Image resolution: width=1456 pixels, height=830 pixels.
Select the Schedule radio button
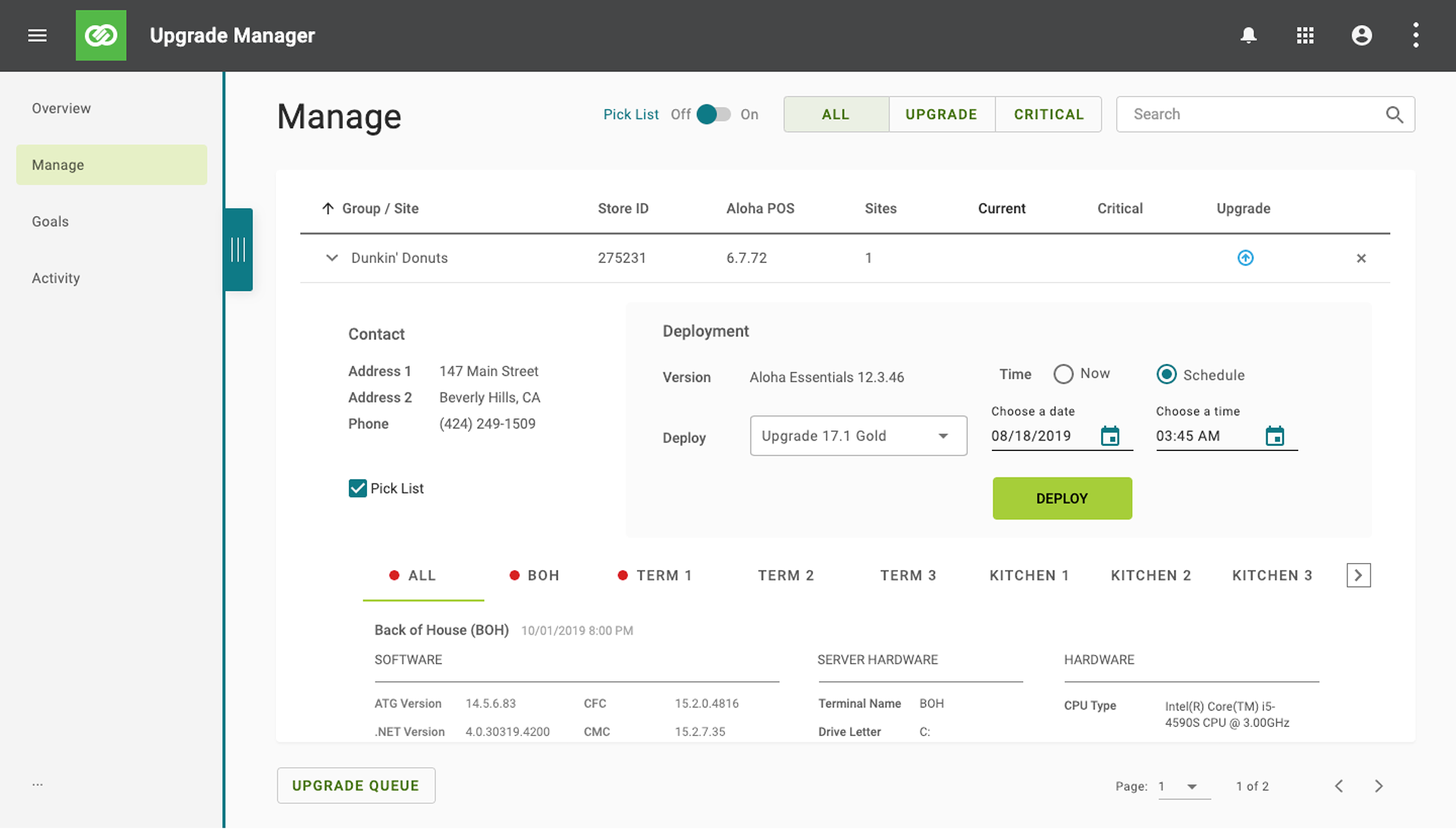coord(1166,374)
